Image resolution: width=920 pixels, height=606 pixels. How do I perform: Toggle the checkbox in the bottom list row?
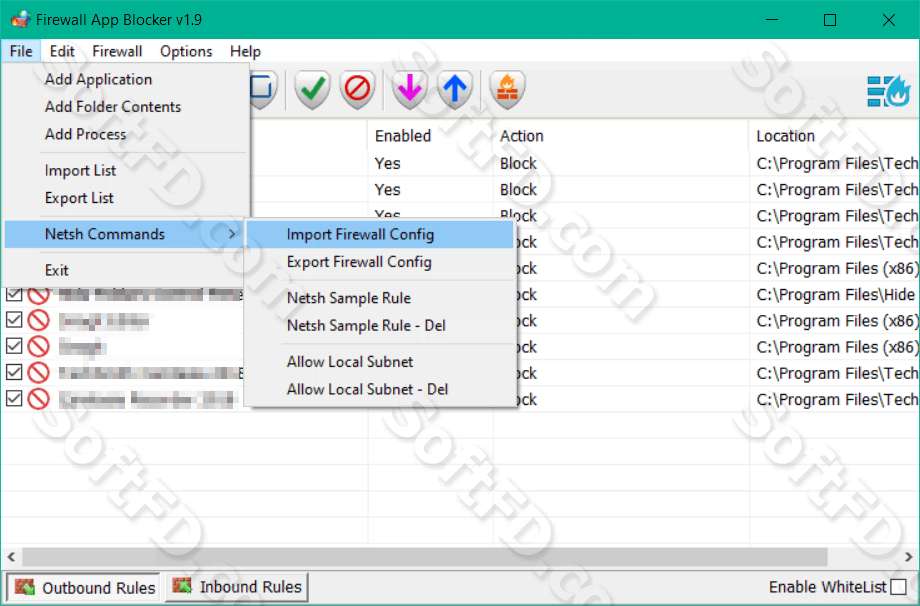tap(14, 399)
